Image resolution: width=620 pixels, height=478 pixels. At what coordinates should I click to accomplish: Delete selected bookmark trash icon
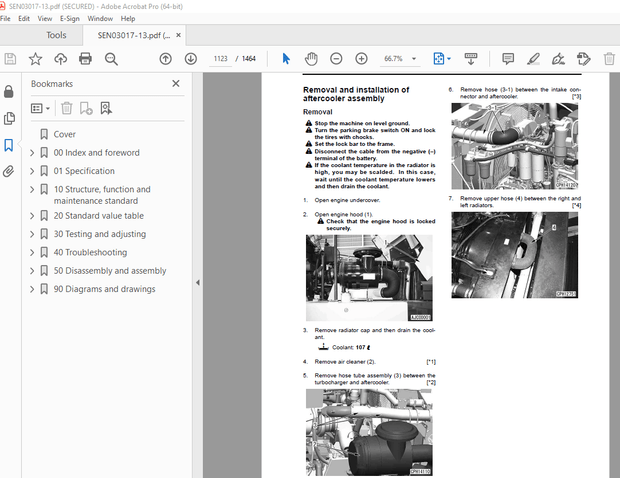coord(66,108)
